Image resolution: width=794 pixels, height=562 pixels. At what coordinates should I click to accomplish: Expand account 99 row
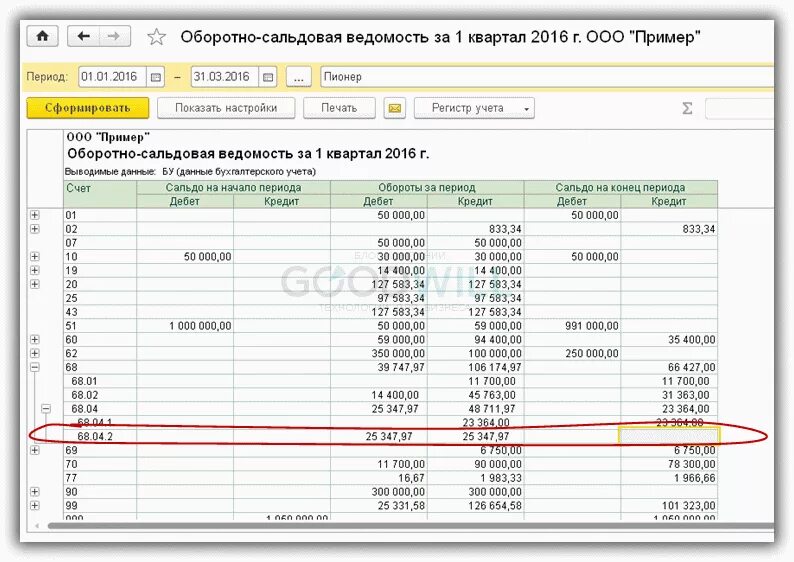coord(34,505)
